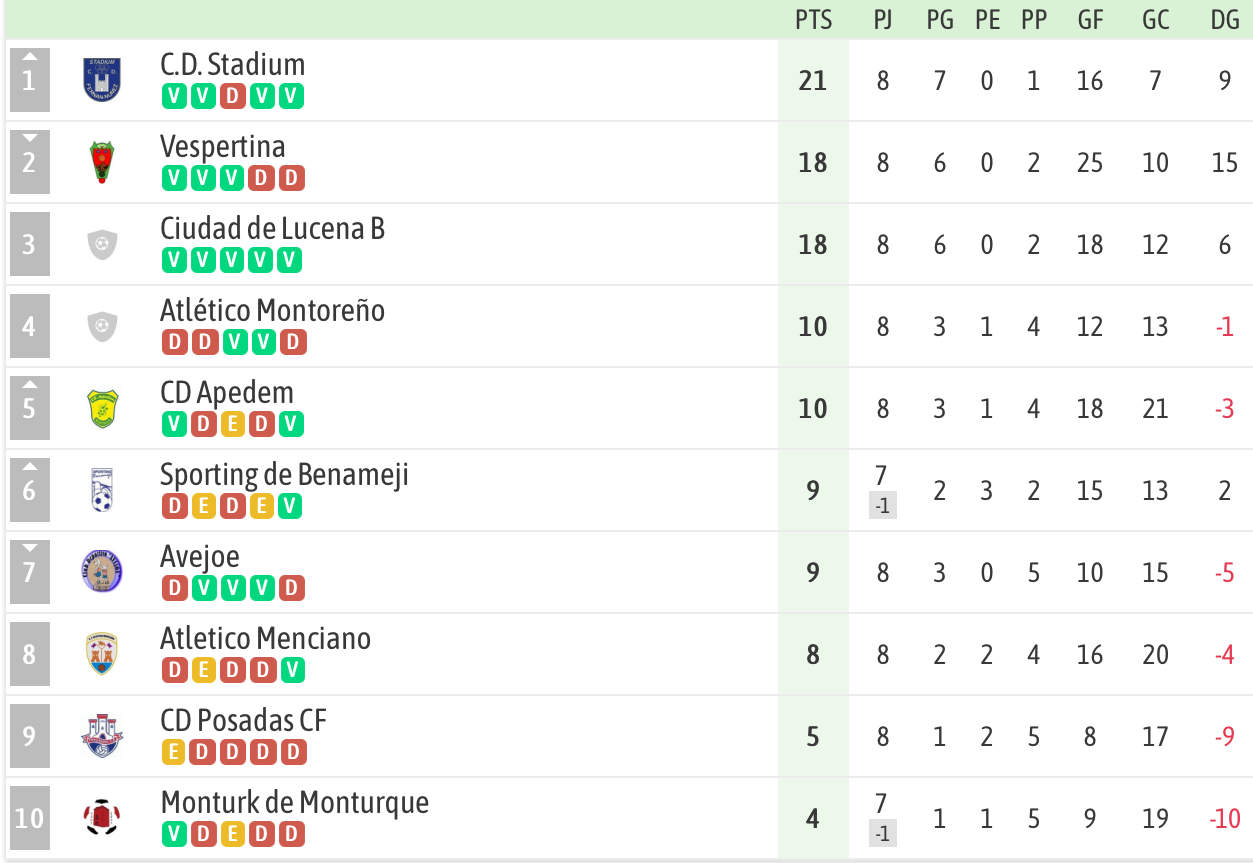
Task: Select CD Posadas CF's yellow E badge
Action: point(173,753)
